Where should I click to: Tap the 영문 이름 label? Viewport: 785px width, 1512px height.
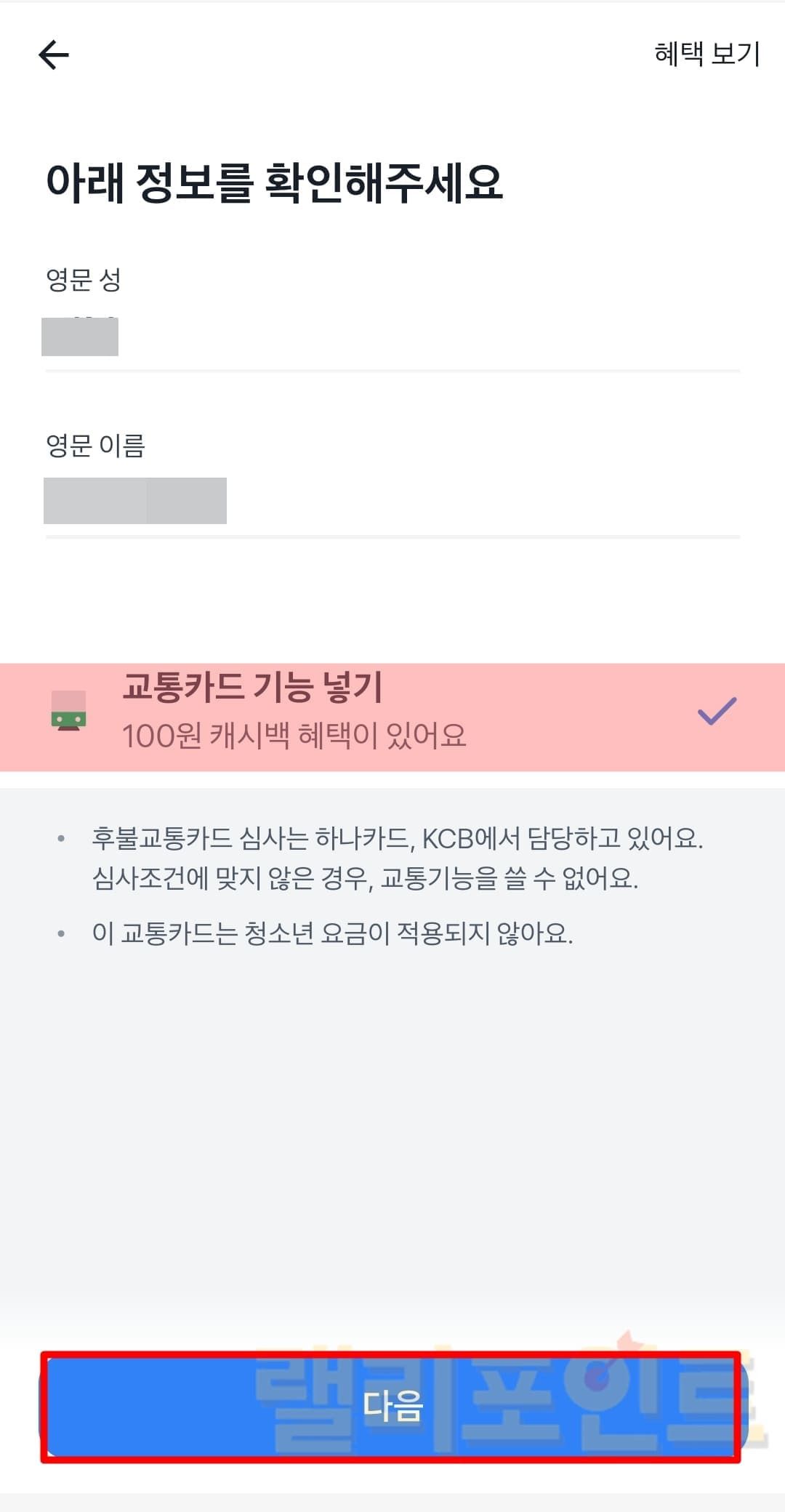[95, 446]
